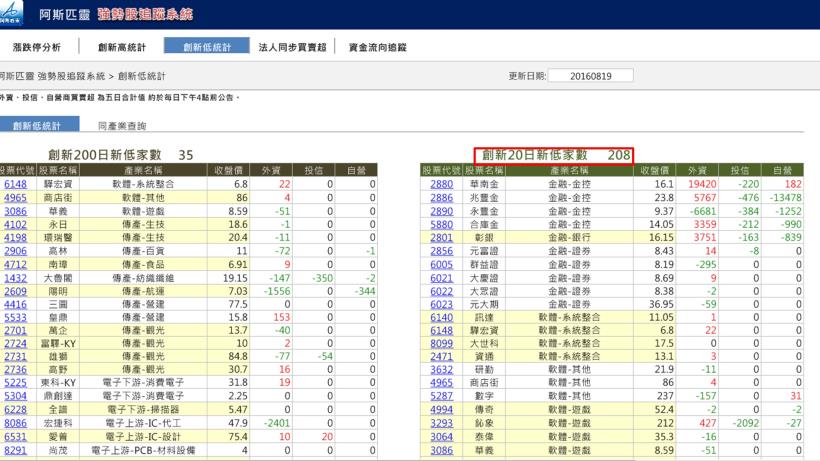Open stock code 2609 link
This screenshot has width=820, height=461.
click(15, 291)
